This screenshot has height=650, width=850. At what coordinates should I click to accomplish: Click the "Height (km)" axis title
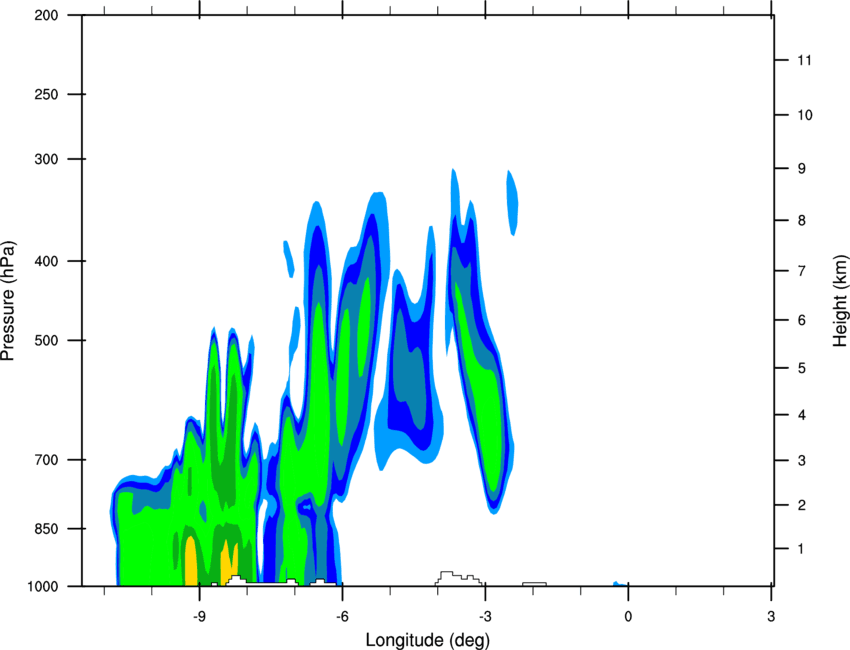(x=840, y=300)
